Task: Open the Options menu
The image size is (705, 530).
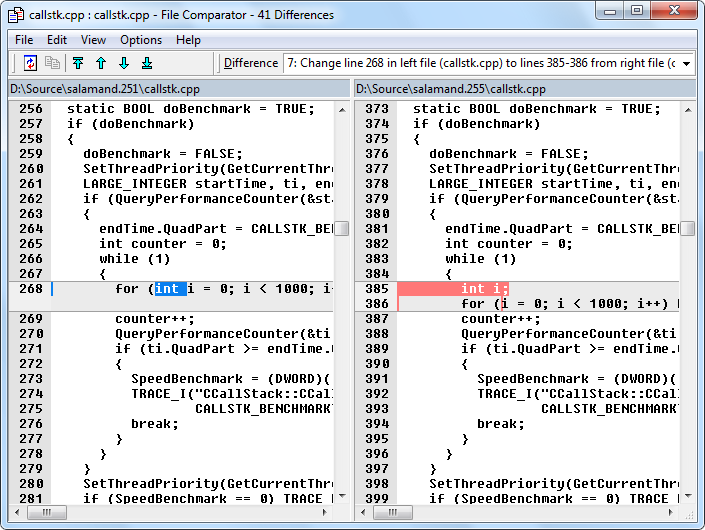Action: [141, 40]
